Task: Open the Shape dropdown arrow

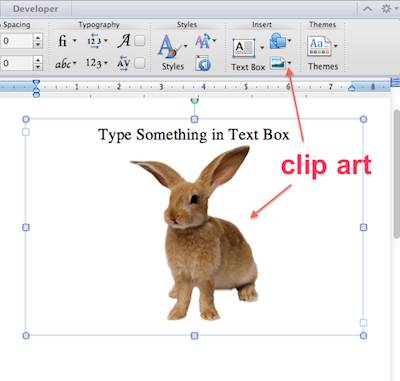Action: (289, 41)
